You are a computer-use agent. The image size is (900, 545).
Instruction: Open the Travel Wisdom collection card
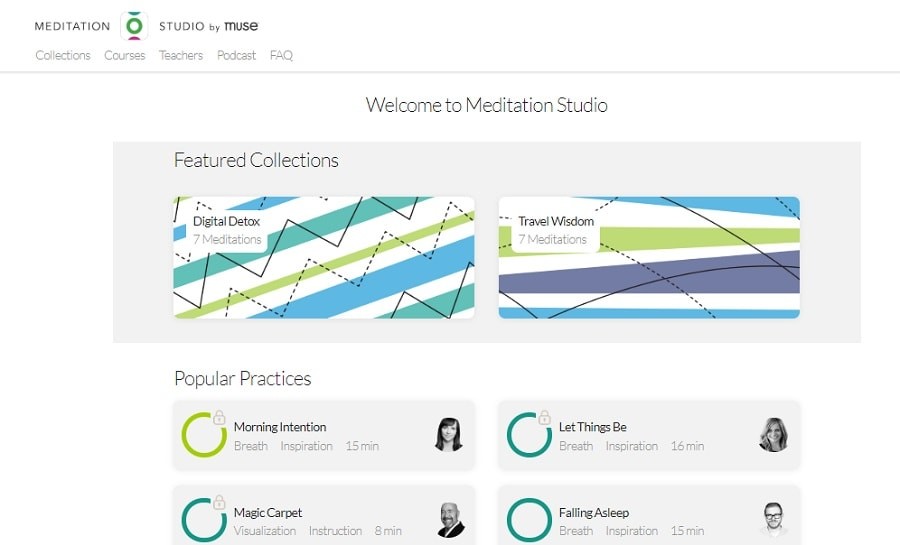click(x=649, y=258)
